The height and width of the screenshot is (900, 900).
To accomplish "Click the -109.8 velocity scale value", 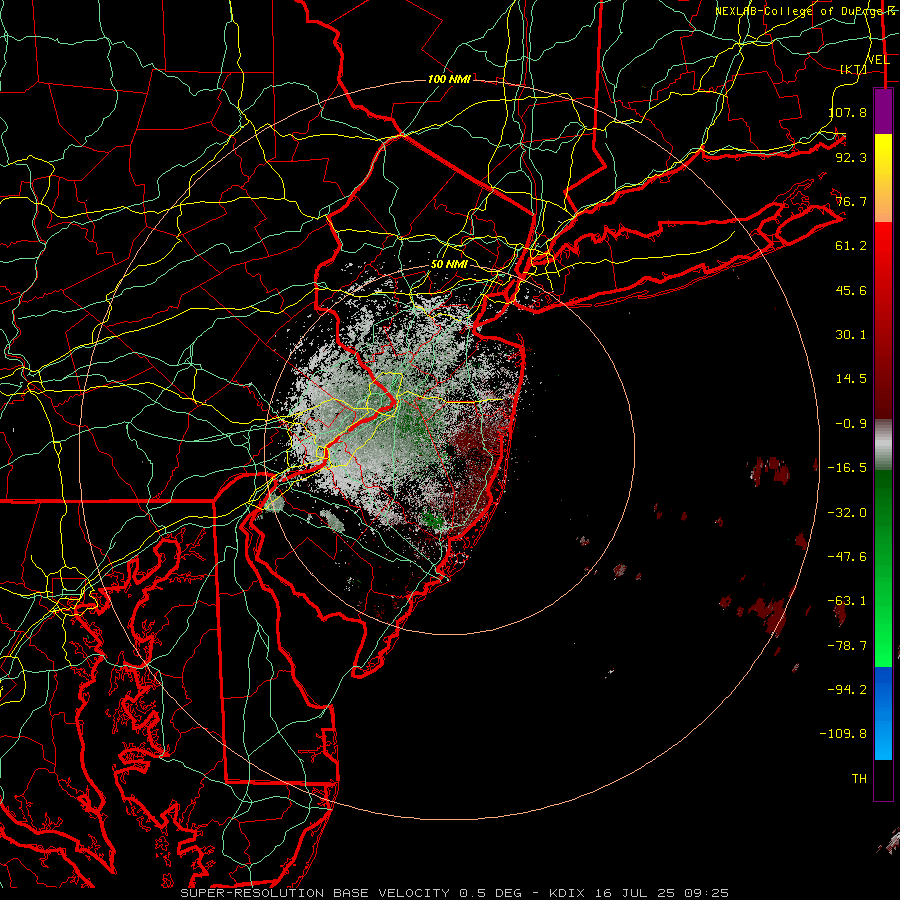I will [843, 734].
